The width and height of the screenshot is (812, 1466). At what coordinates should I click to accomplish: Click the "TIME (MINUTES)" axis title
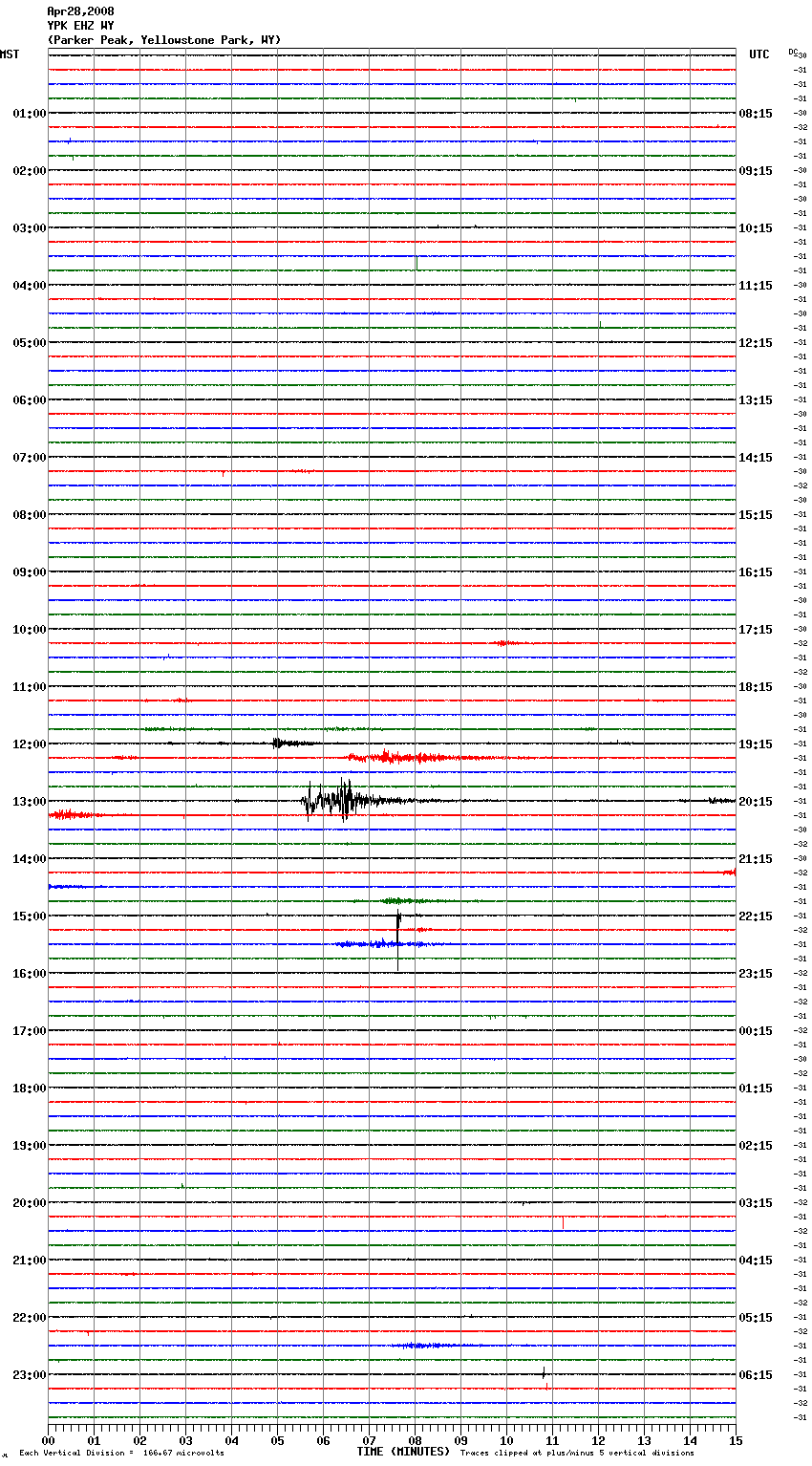403,1452
